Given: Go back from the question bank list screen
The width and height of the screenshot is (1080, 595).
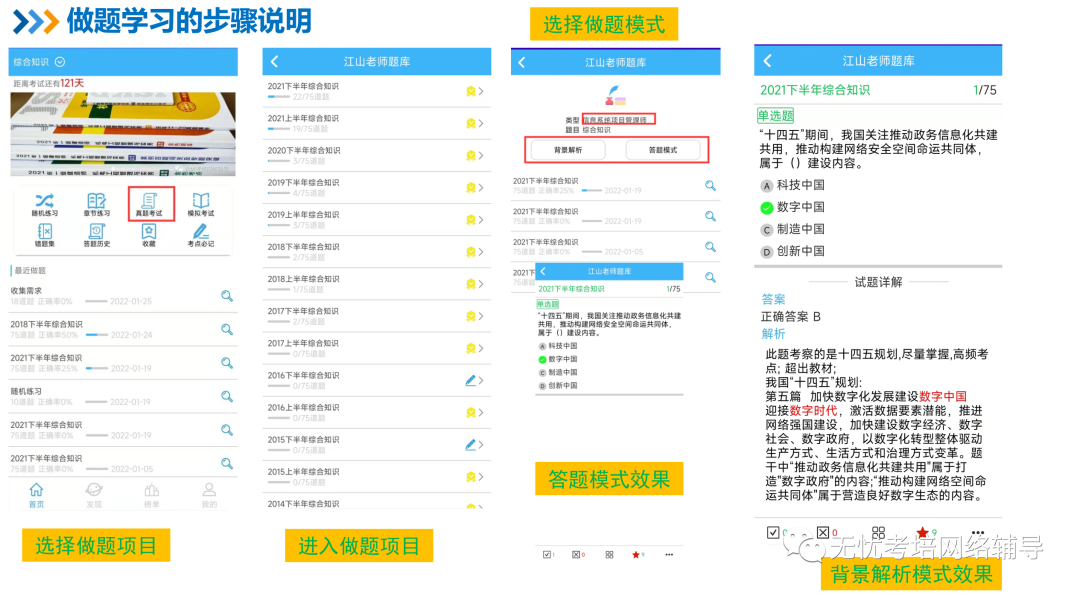Looking at the screenshot, I should (275, 61).
